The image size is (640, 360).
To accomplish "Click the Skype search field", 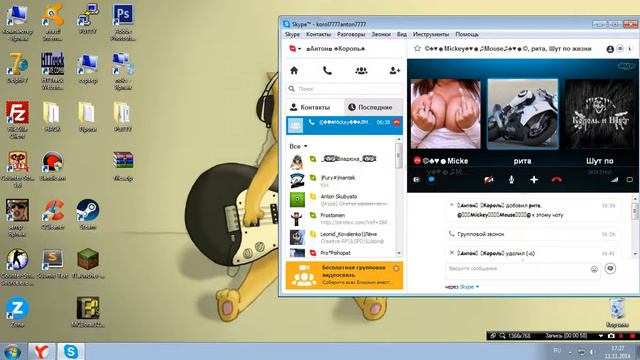I will (x=345, y=89).
